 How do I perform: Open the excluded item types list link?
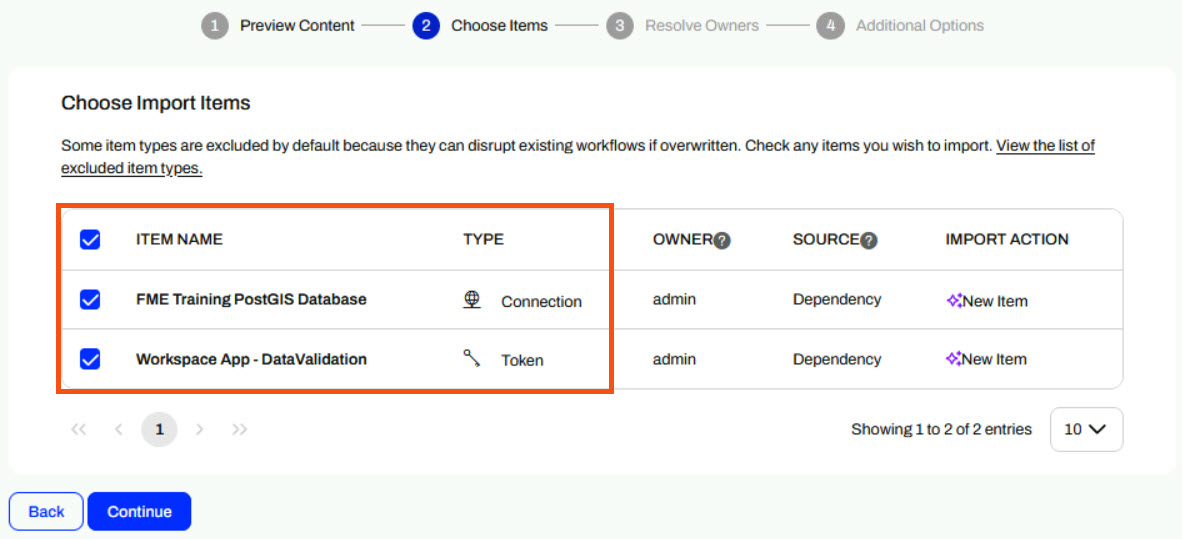[1045, 146]
